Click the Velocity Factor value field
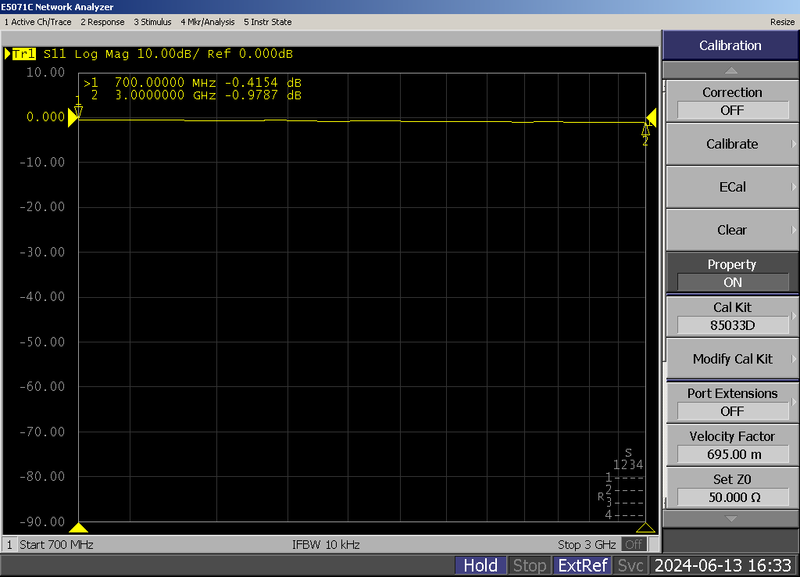 point(731,454)
